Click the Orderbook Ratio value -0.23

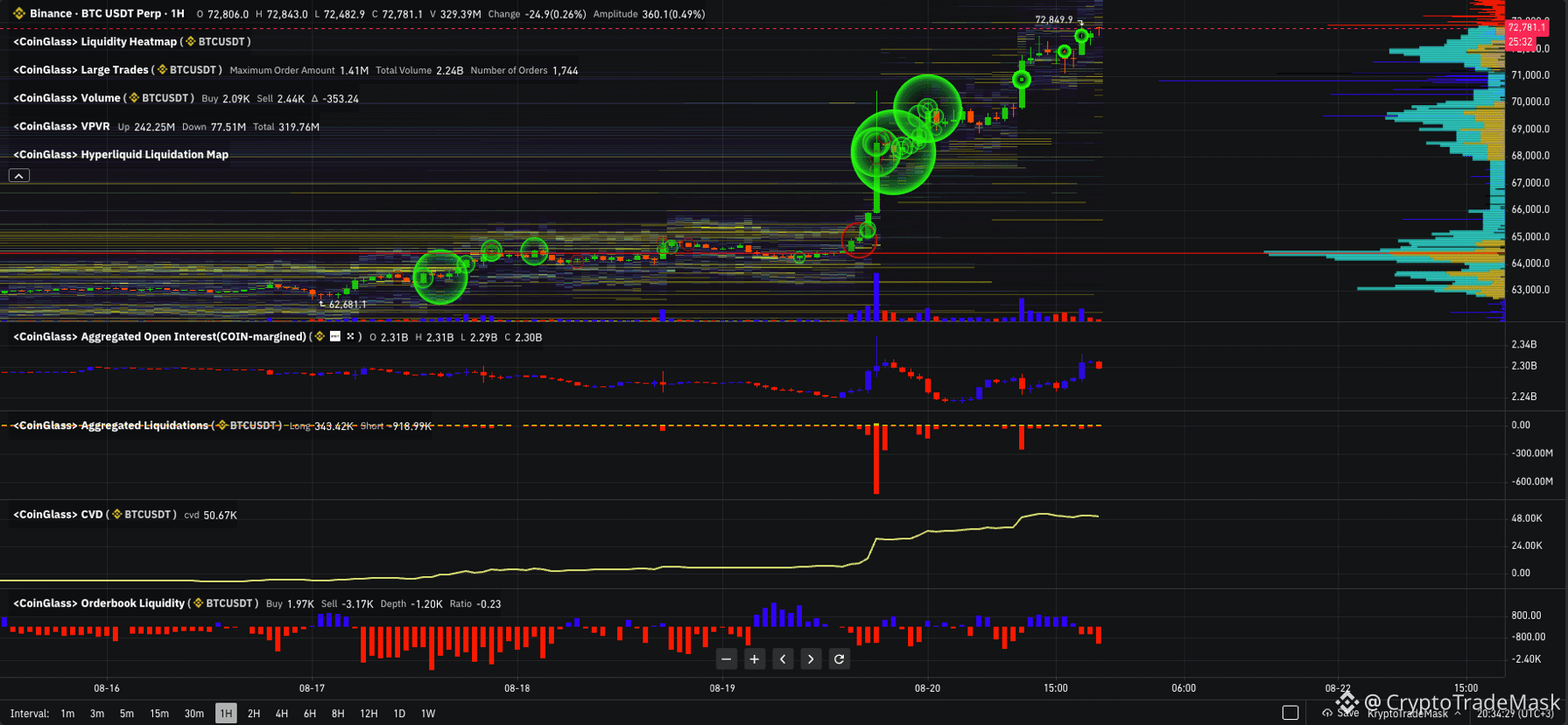coord(489,604)
